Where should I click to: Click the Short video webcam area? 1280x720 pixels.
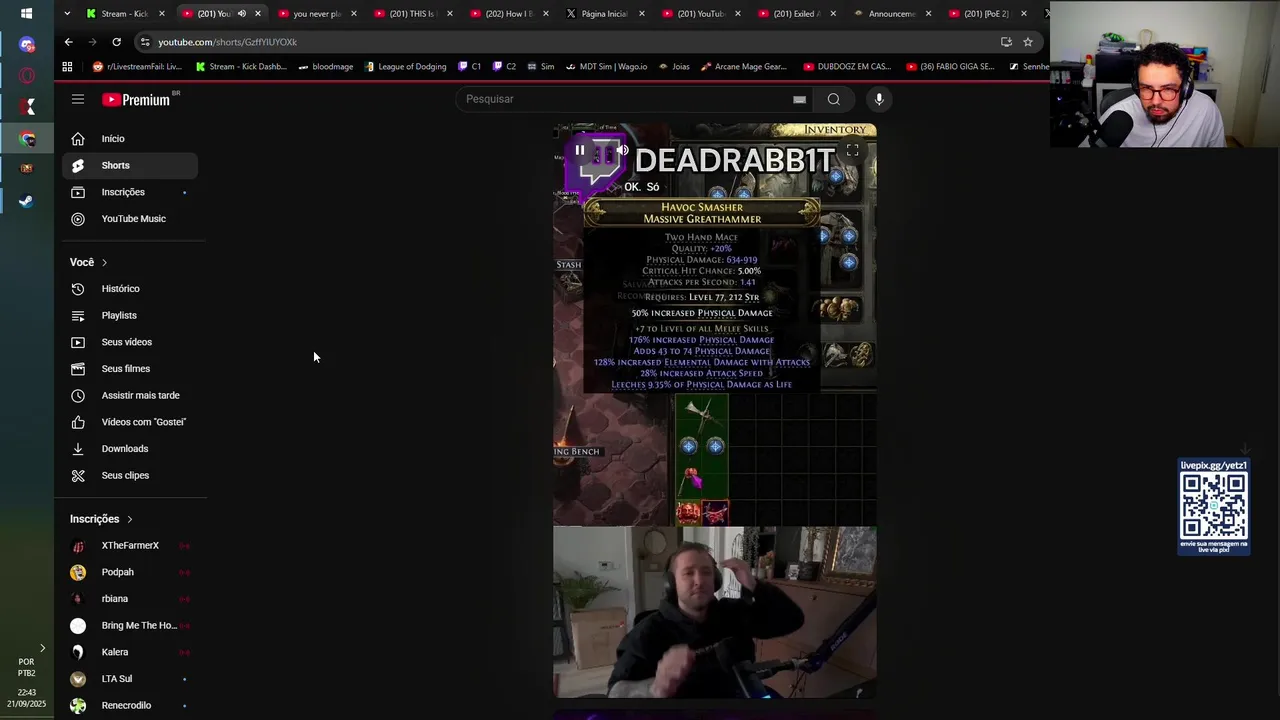click(x=715, y=612)
